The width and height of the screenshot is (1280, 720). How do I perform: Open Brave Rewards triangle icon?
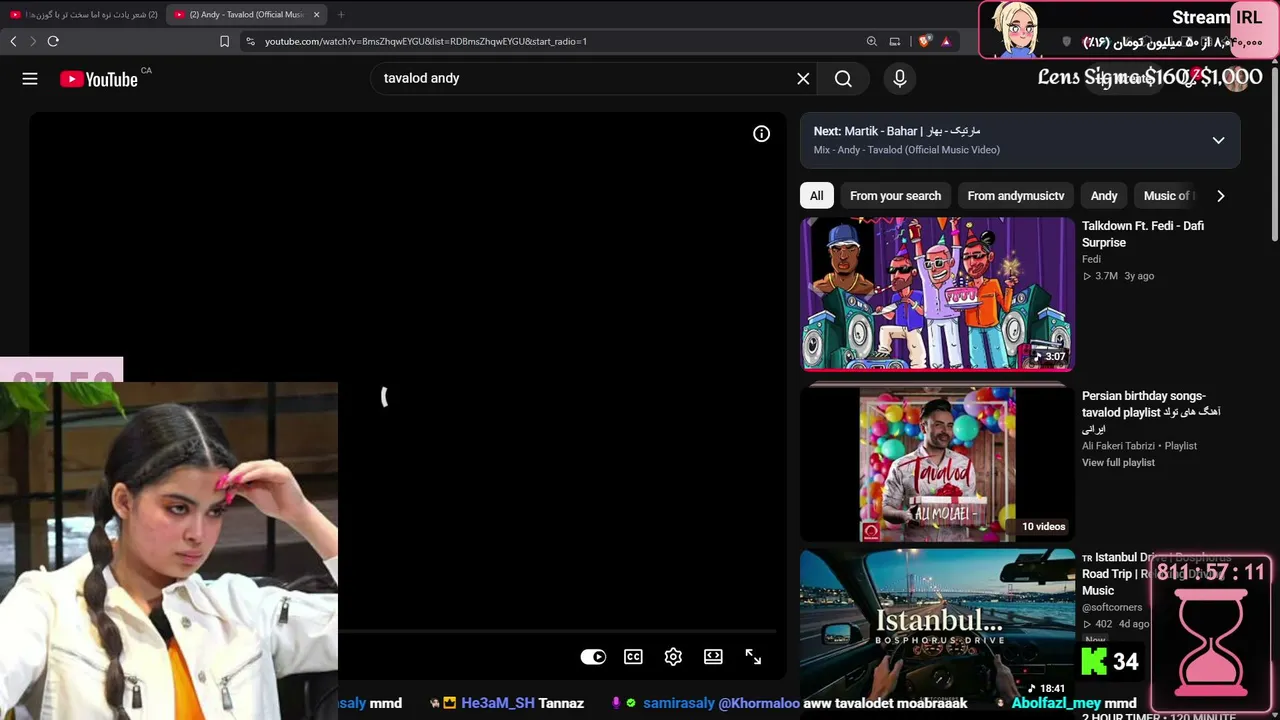[x=946, y=41]
